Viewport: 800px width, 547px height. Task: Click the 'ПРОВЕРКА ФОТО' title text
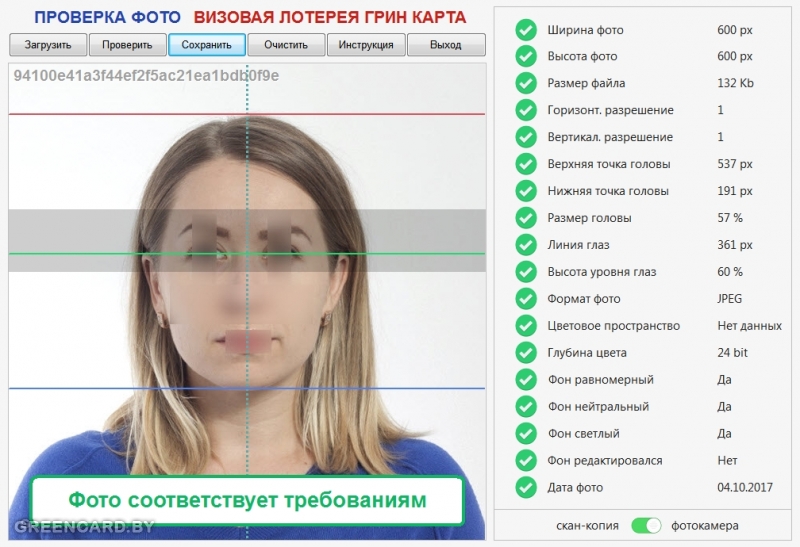tap(107, 17)
